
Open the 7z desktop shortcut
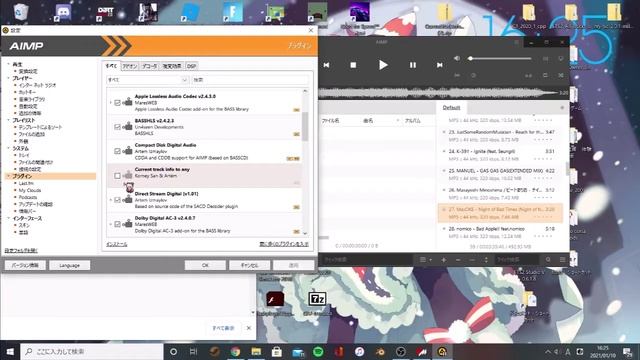[x=317, y=299]
